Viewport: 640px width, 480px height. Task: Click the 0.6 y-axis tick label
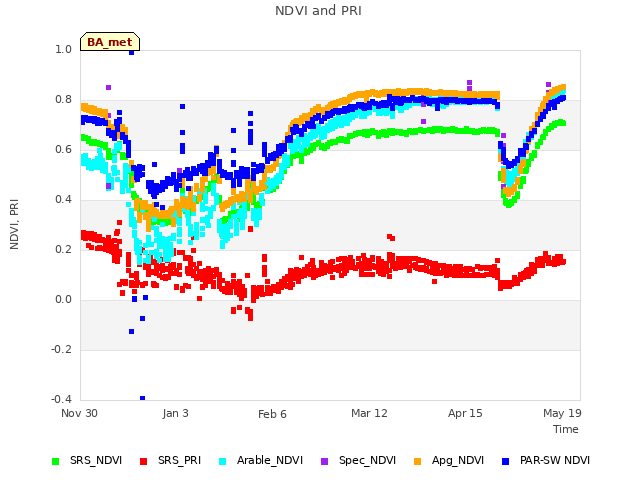point(63,149)
